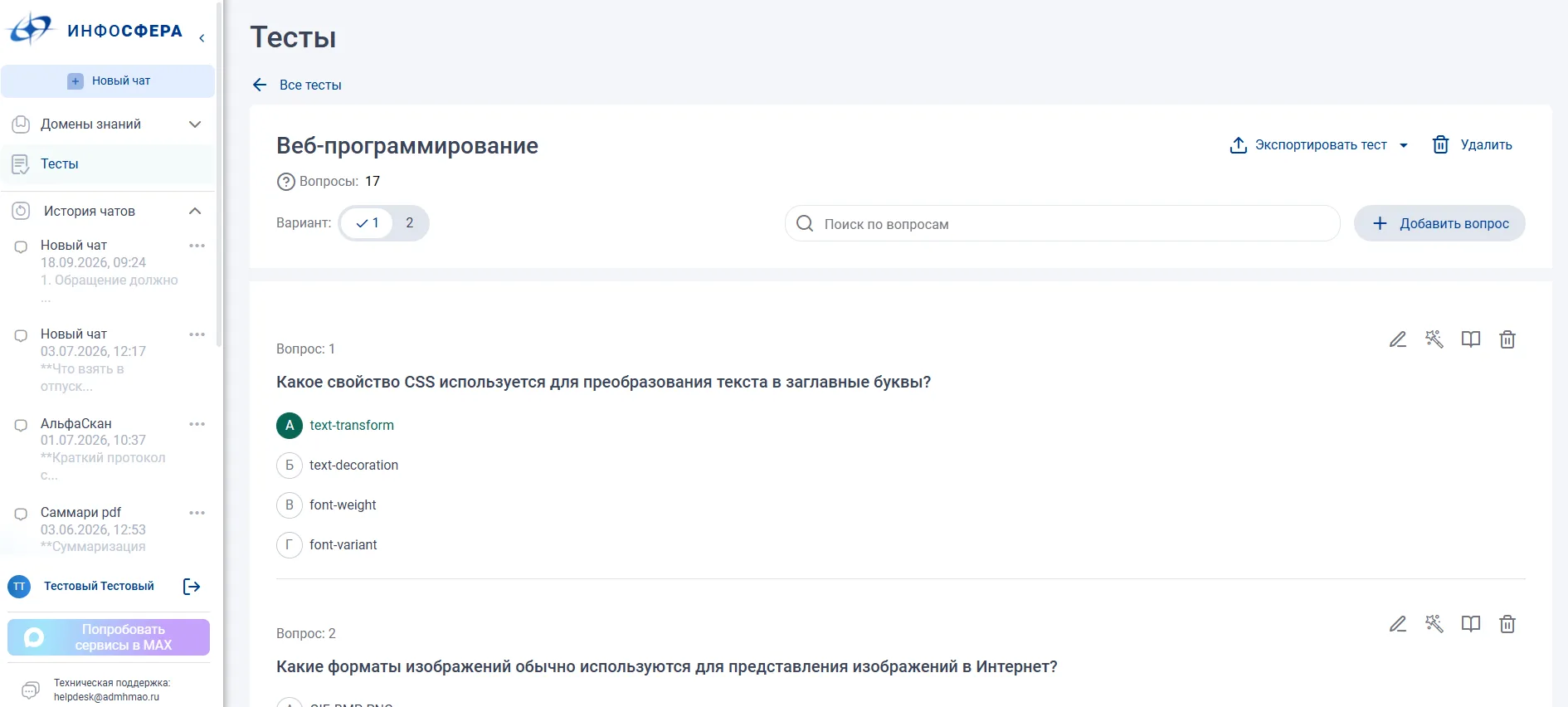Click the Infosfera logo icon

coord(30,29)
